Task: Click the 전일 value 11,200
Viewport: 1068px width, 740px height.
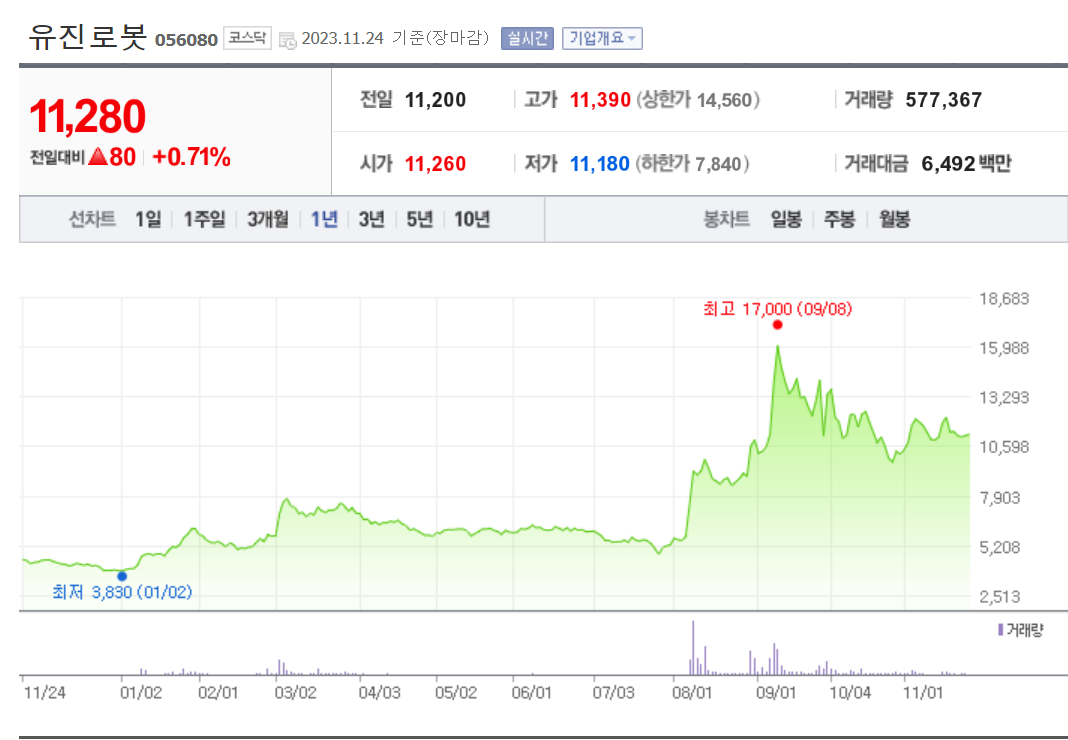Action: pos(435,100)
